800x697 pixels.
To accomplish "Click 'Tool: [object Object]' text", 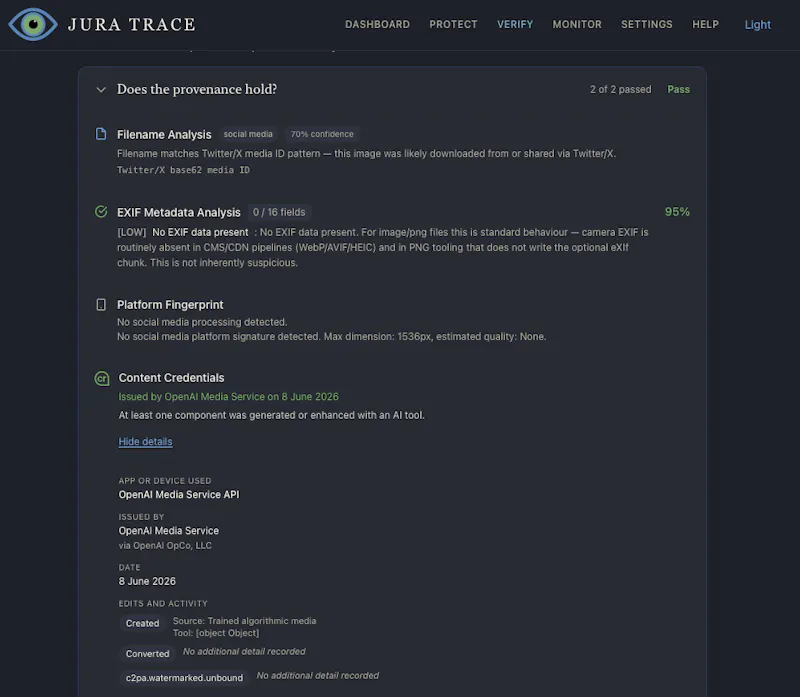I will (x=216, y=633).
